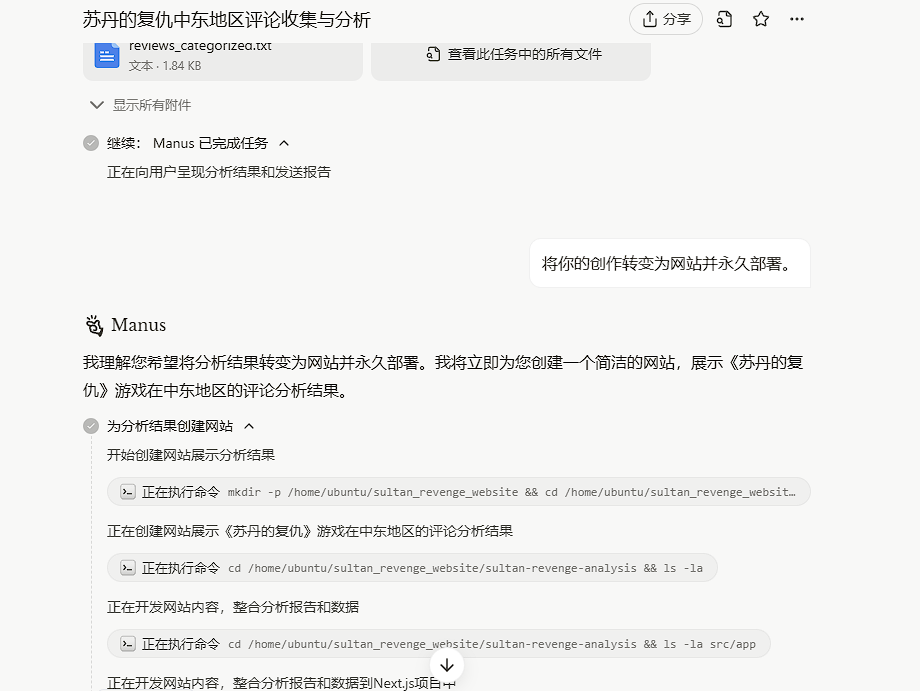Click the text 正在向用户呈现分析结果和发送报告
920x691 pixels.
click(x=219, y=172)
